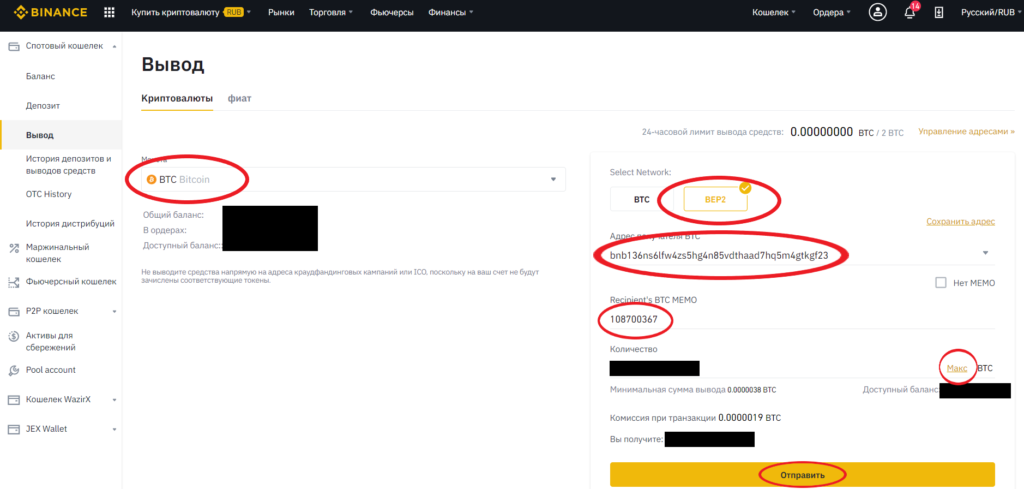The width and height of the screenshot is (1024, 489).
Task: Open 'OTC History' in the sidebar
Action: click(x=49, y=194)
